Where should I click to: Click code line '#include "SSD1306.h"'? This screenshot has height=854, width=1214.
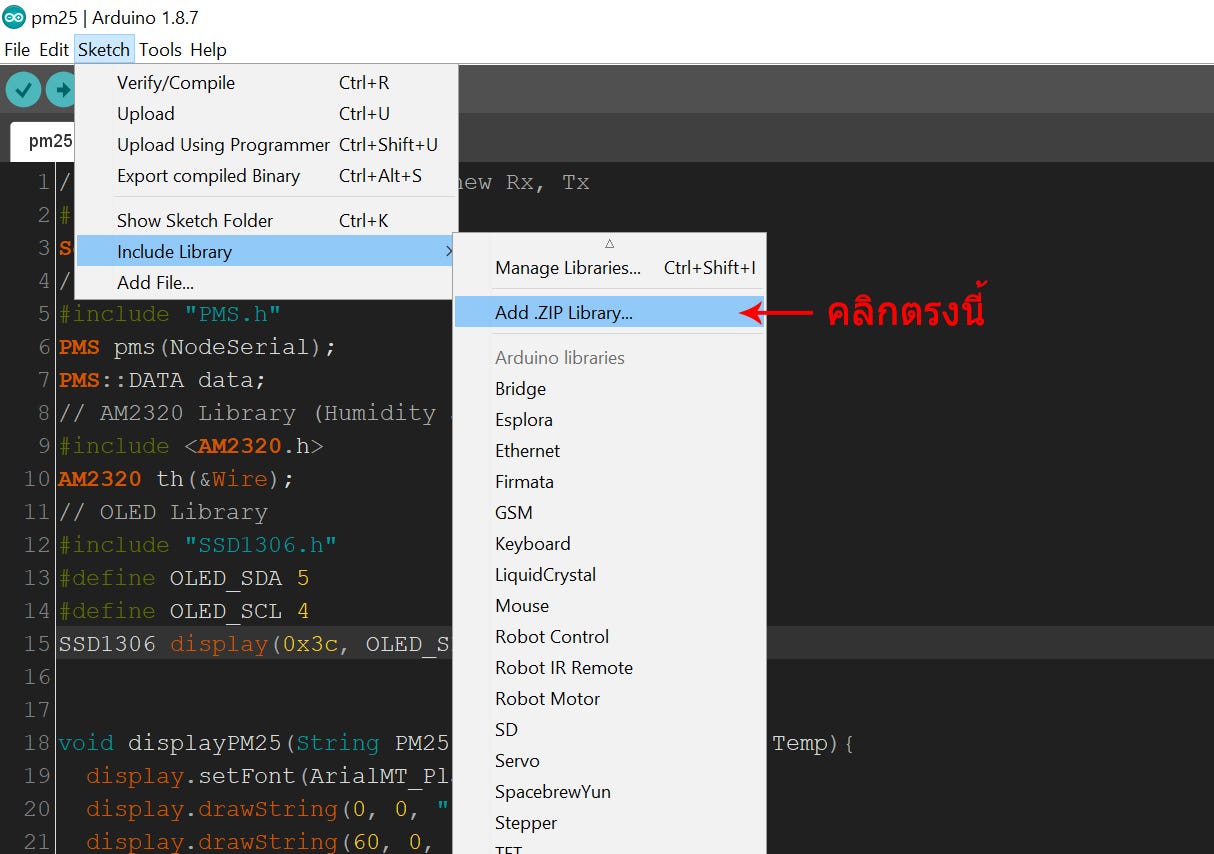pos(197,545)
